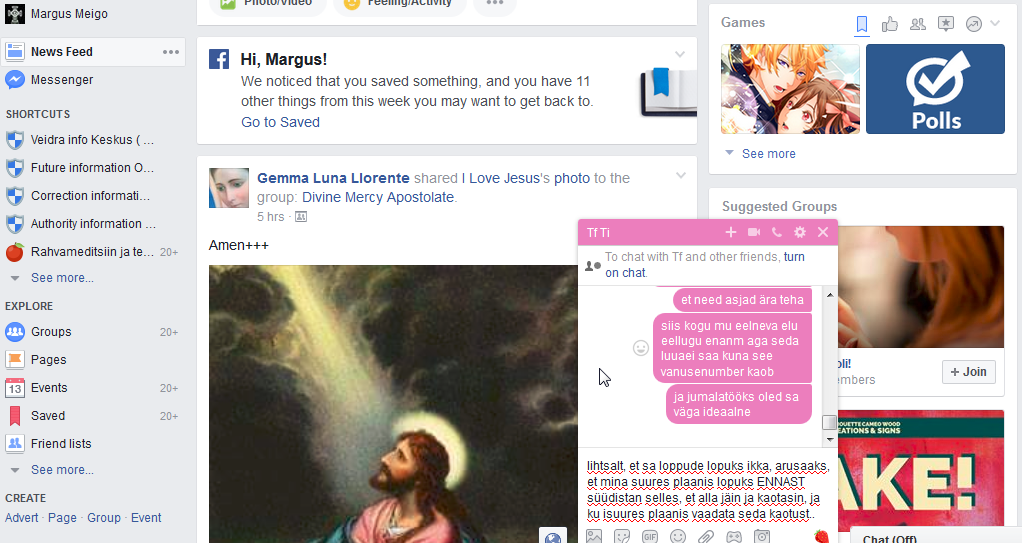The image size is (1022, 543).
Task: Open Events calendar icon in Explore
Action: tap(14, 388)
